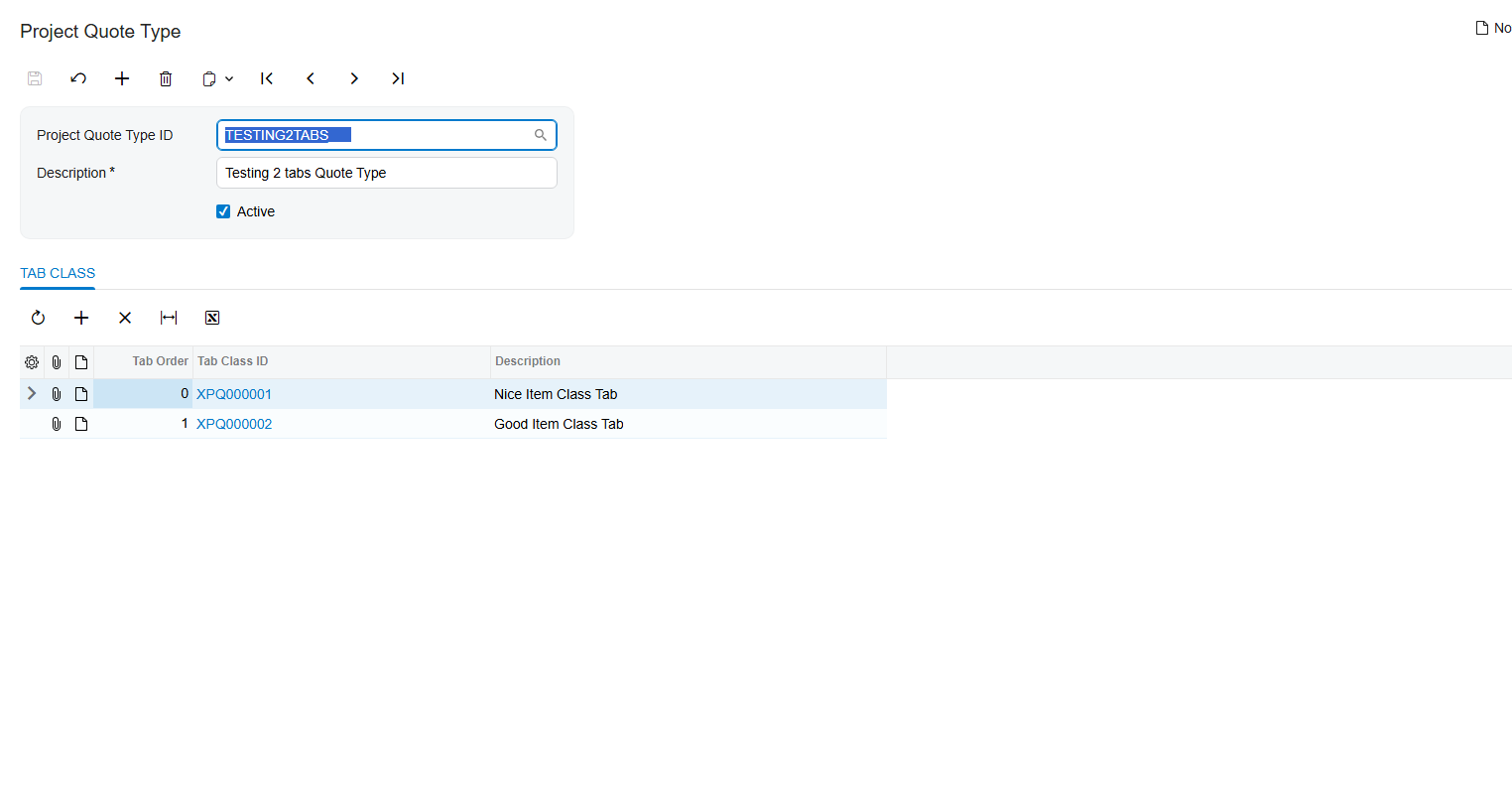Click the 'Good Item Class Tab' description cell

pos(689,424)
